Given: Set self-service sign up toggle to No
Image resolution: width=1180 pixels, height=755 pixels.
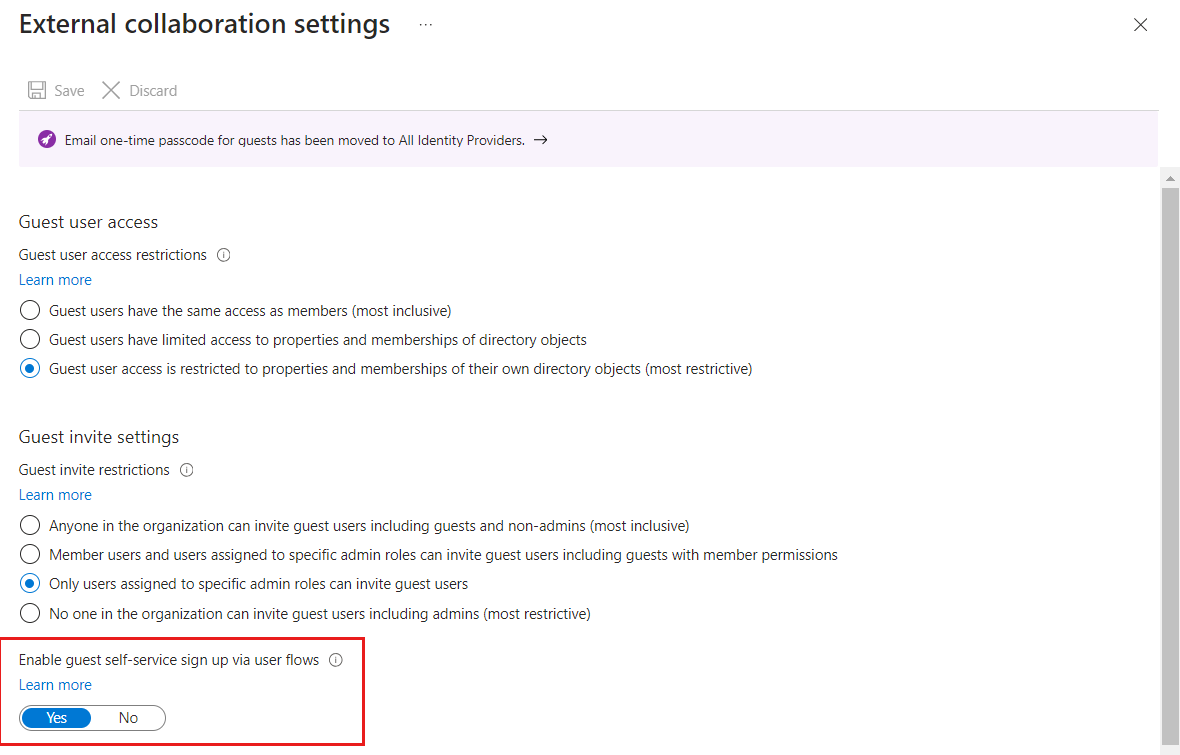Looking at the screenshot, I should point(128,718).
